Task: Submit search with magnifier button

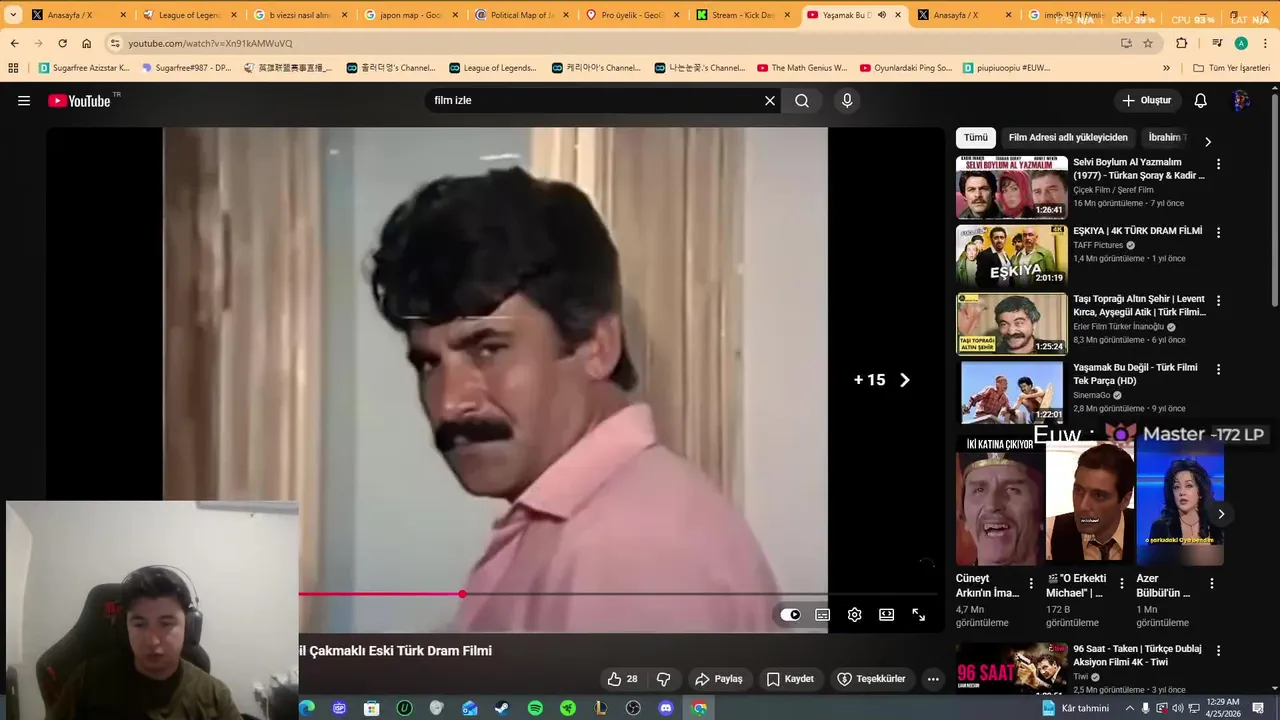Action: [802, 101]
